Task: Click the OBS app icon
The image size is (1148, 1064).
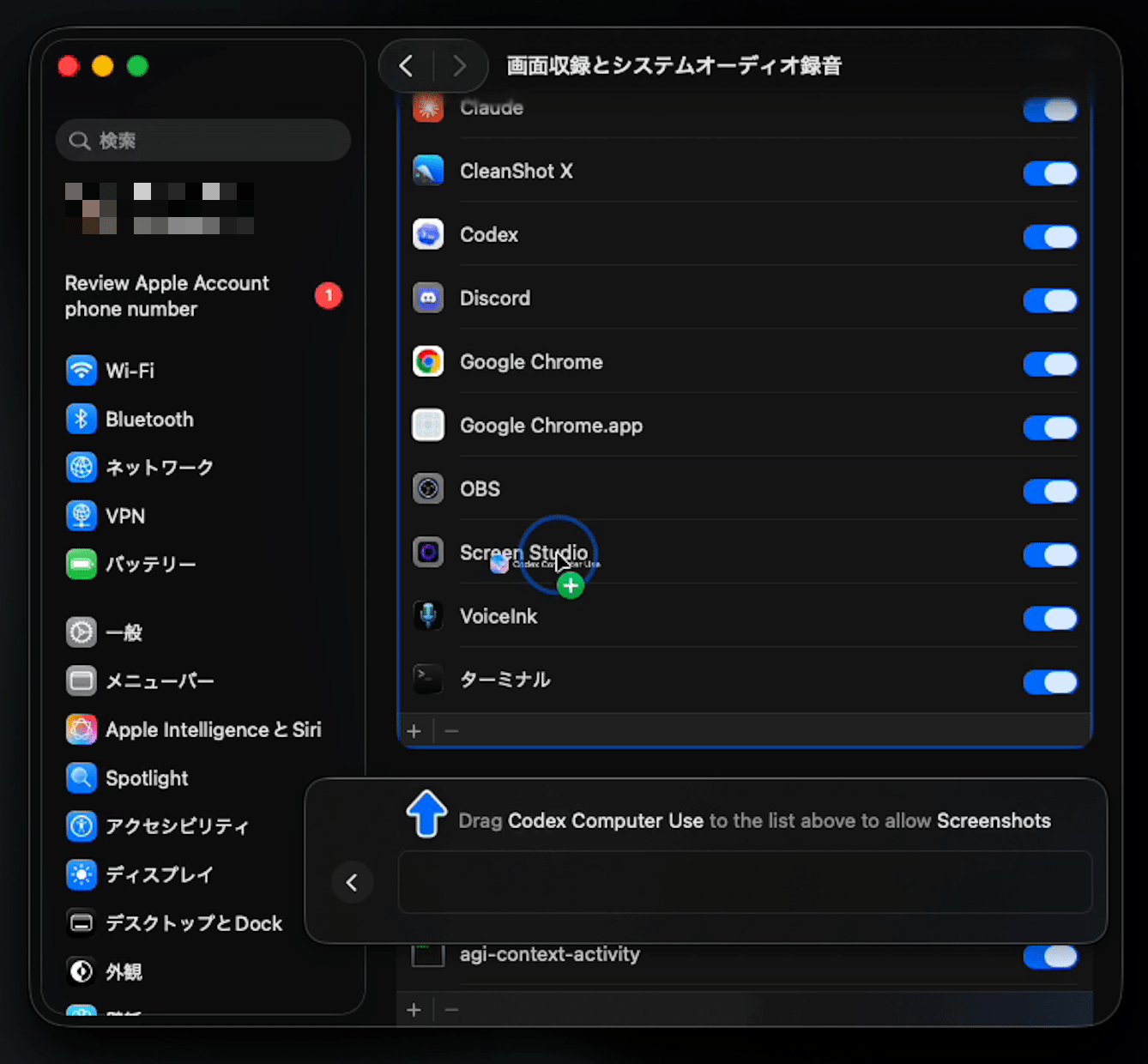Action: click(428, 489)
